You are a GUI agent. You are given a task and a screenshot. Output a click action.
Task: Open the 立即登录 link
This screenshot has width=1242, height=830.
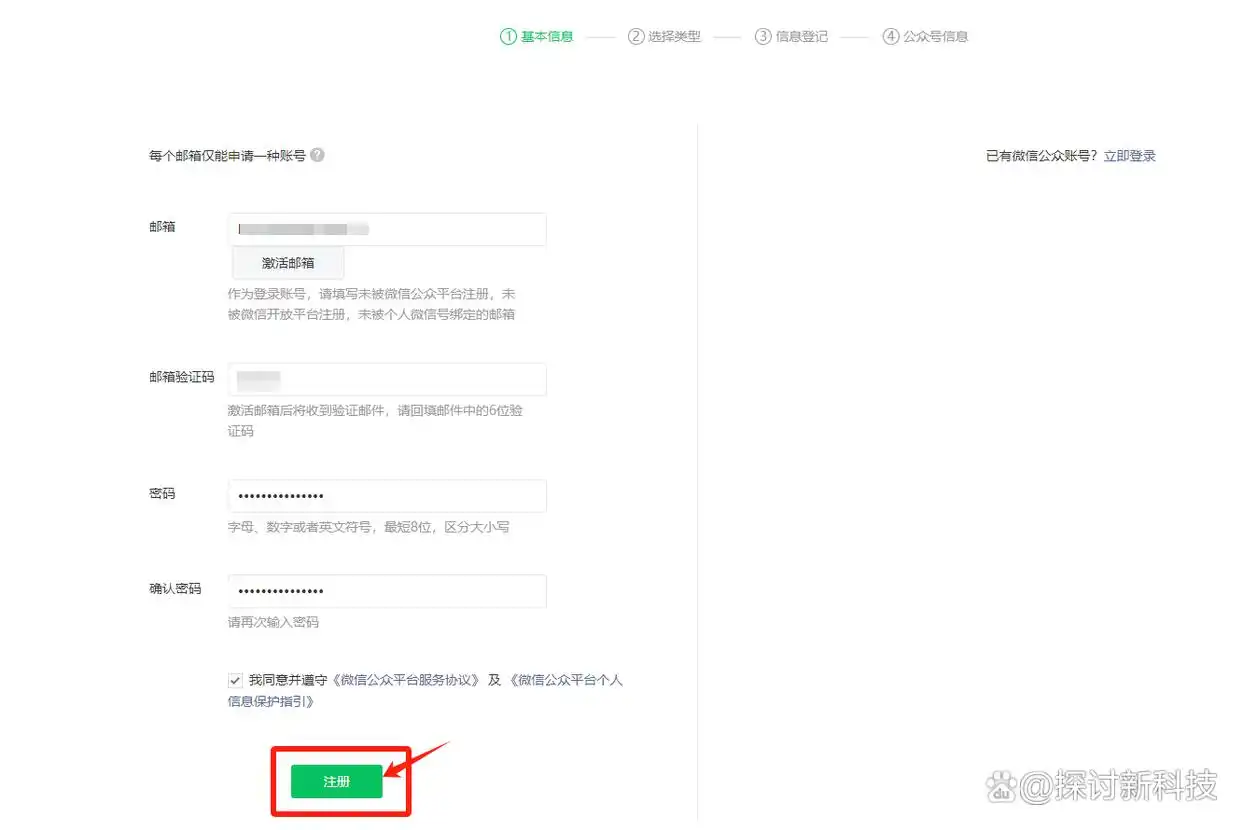click(x=1129, y=156)
